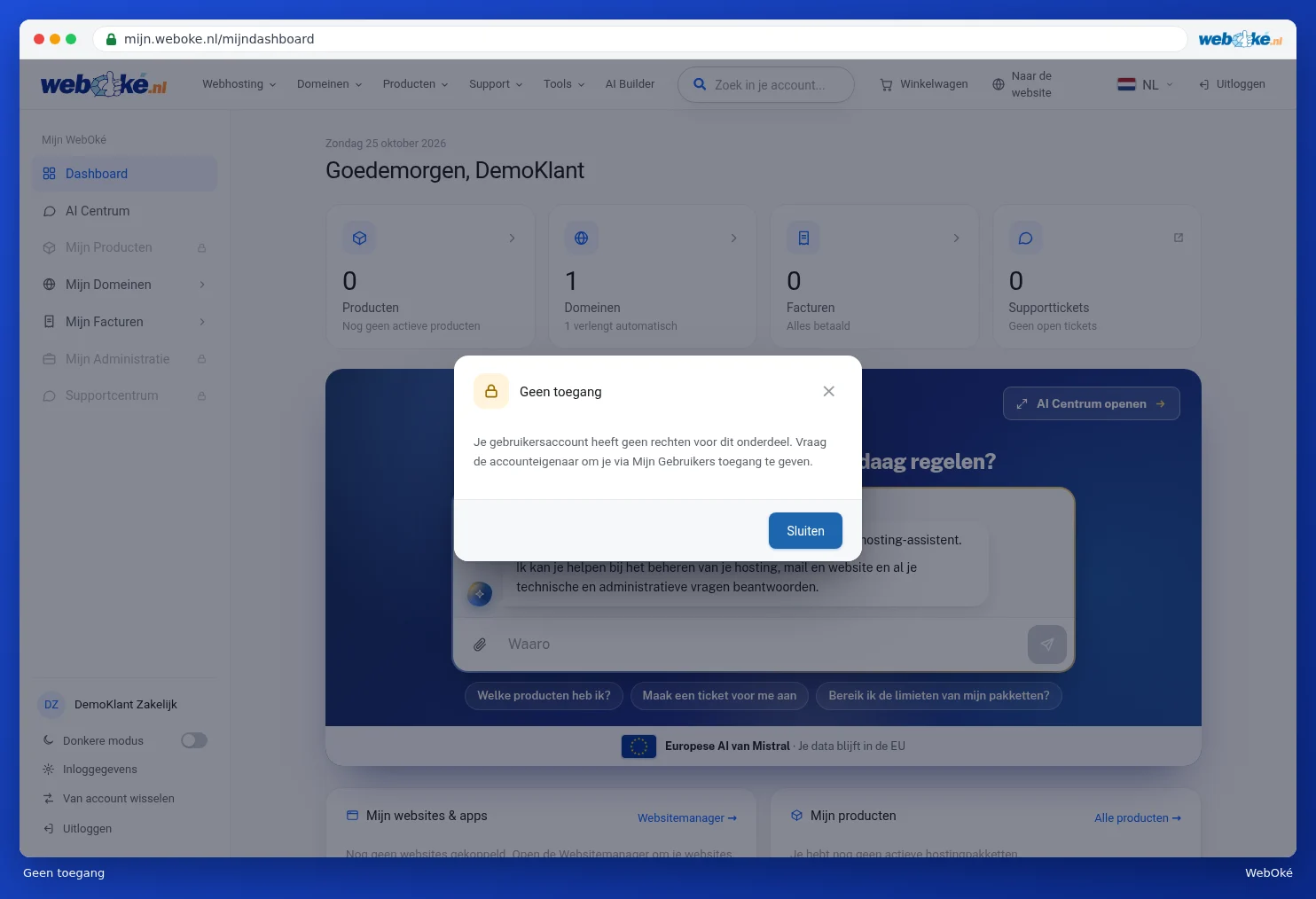Click the lock icon beside Supportcentrum
This screenshot has height=899, width=1316.
(201, 396)
